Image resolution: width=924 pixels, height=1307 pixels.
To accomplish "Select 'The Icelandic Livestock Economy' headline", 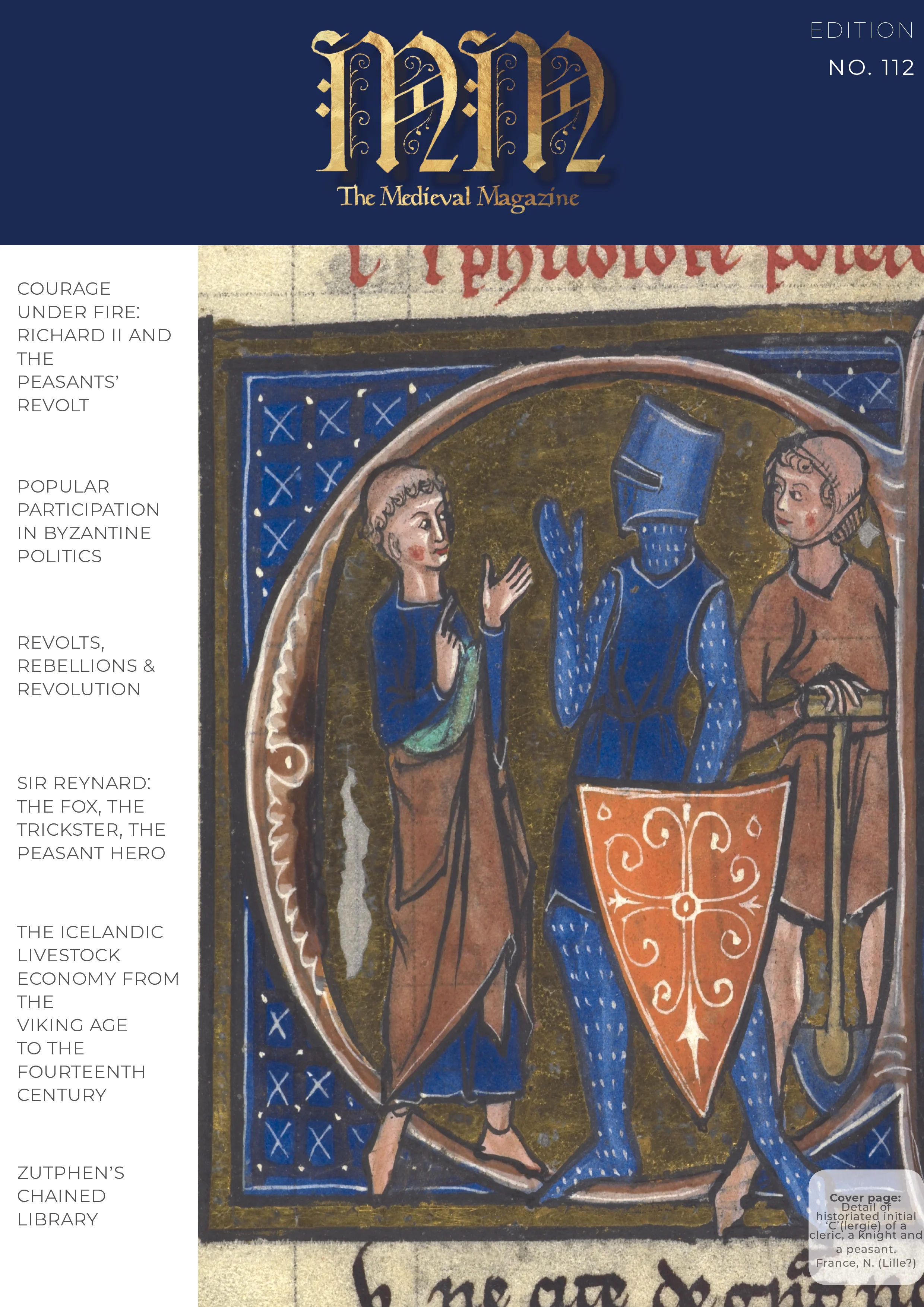I will click(98, 1013).
